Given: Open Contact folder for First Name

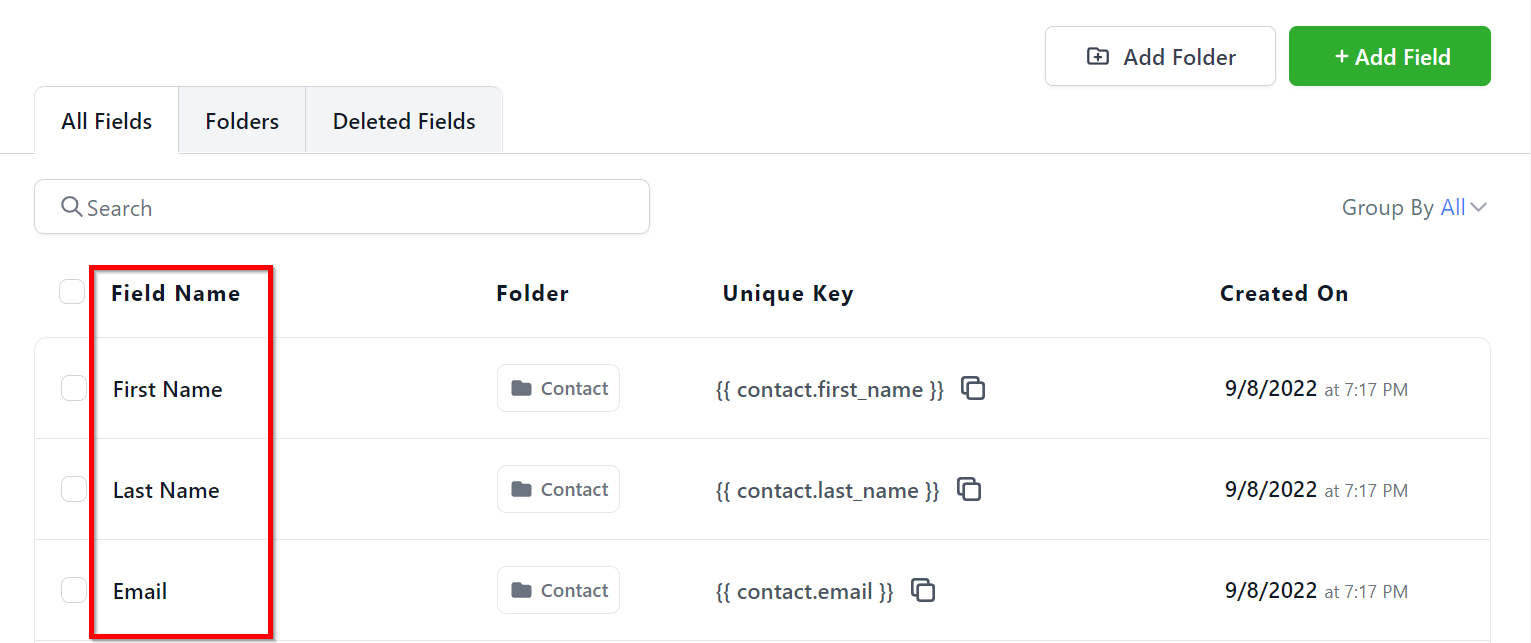Looking at the screenshot, I should coord(558,388).
